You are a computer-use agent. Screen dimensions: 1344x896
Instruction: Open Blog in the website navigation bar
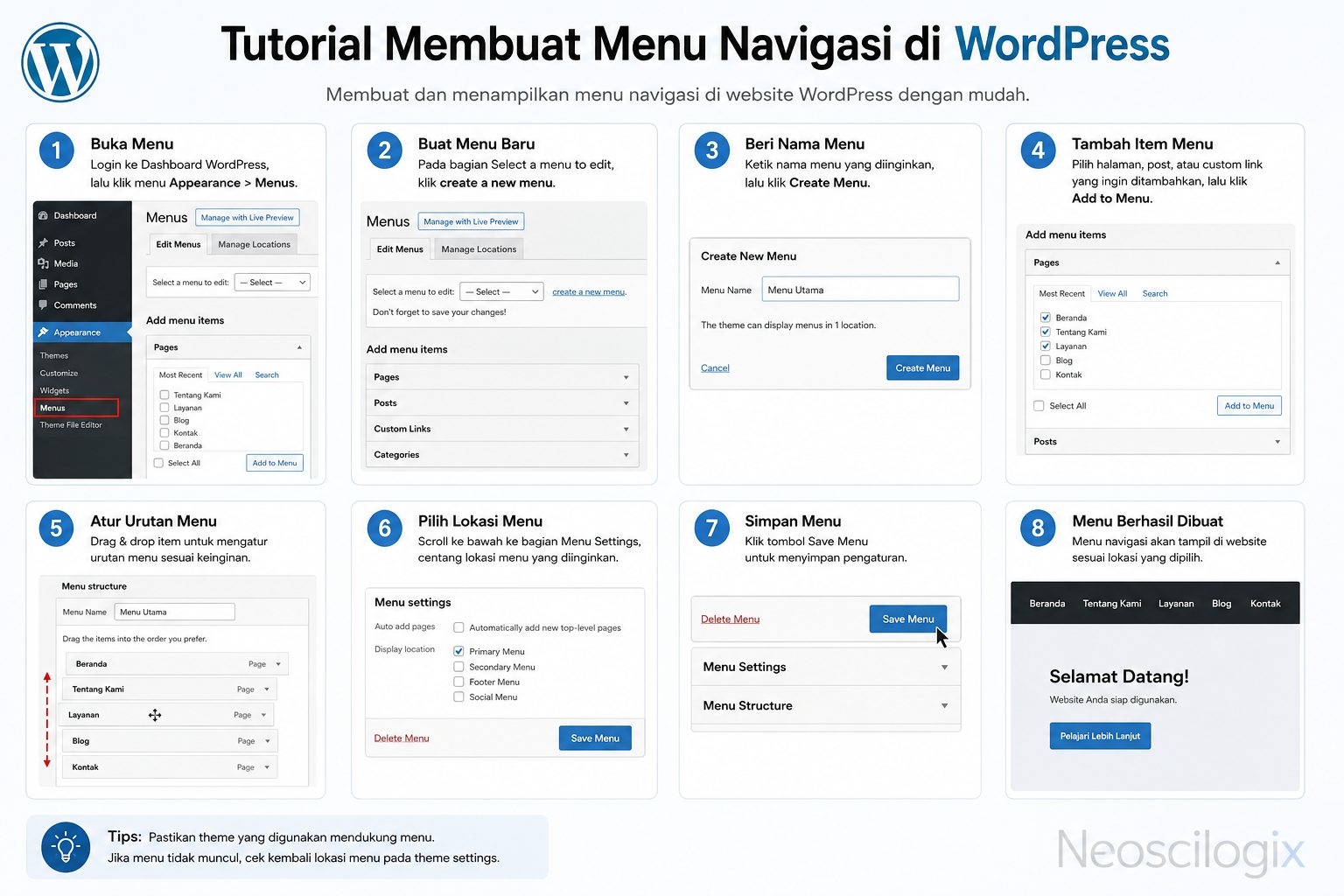1221,604
